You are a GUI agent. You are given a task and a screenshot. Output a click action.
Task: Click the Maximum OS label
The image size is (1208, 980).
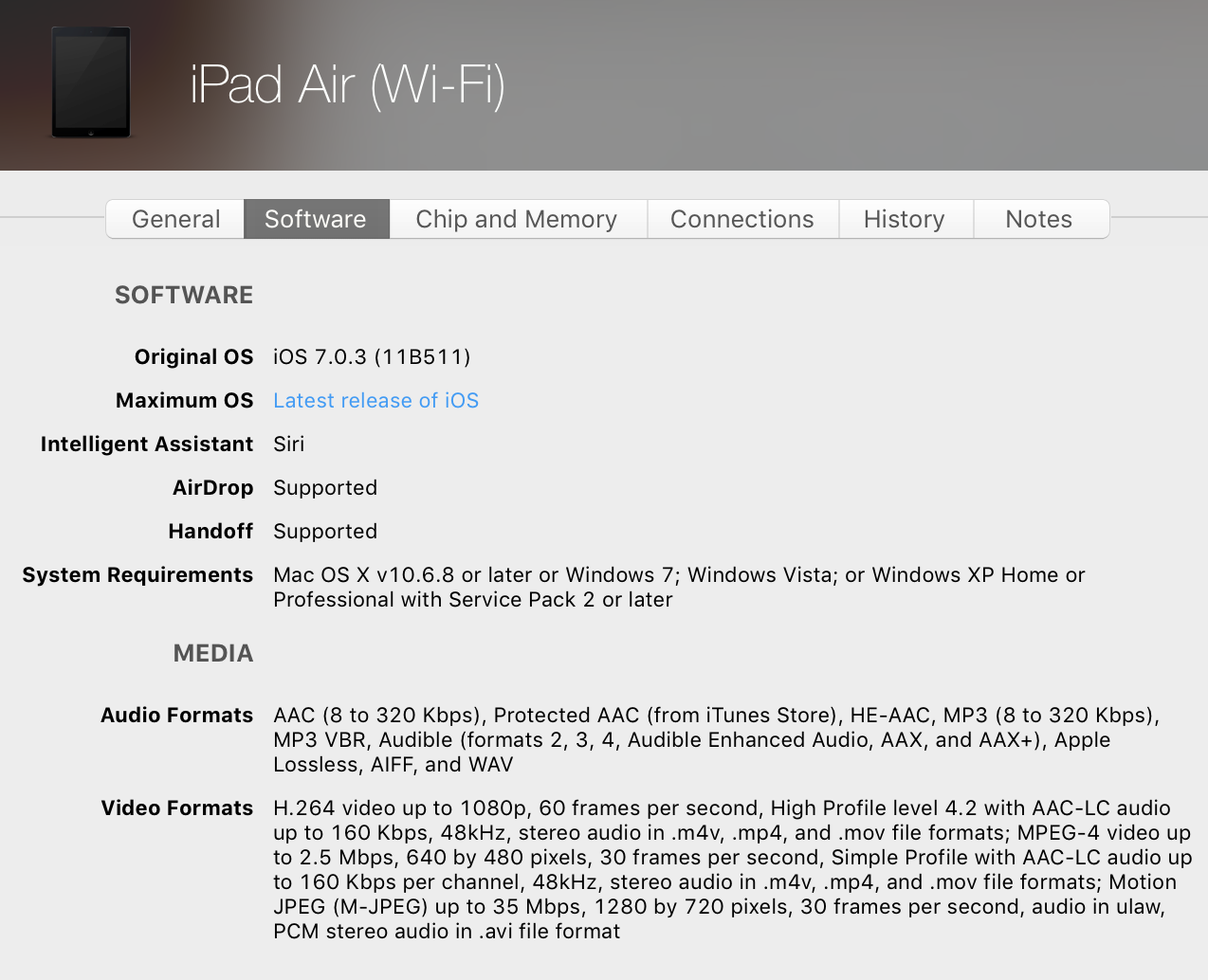click(184, 401)
